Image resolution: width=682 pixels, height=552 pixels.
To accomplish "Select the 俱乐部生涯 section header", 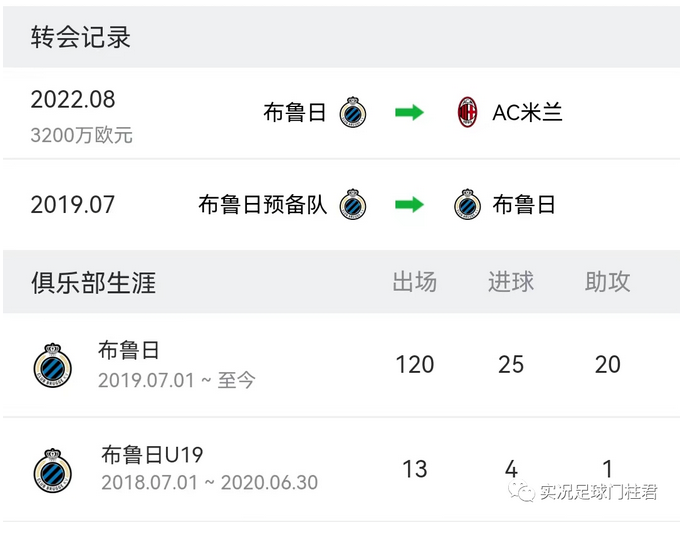I will pyautogui.click(x=94, y=282).
